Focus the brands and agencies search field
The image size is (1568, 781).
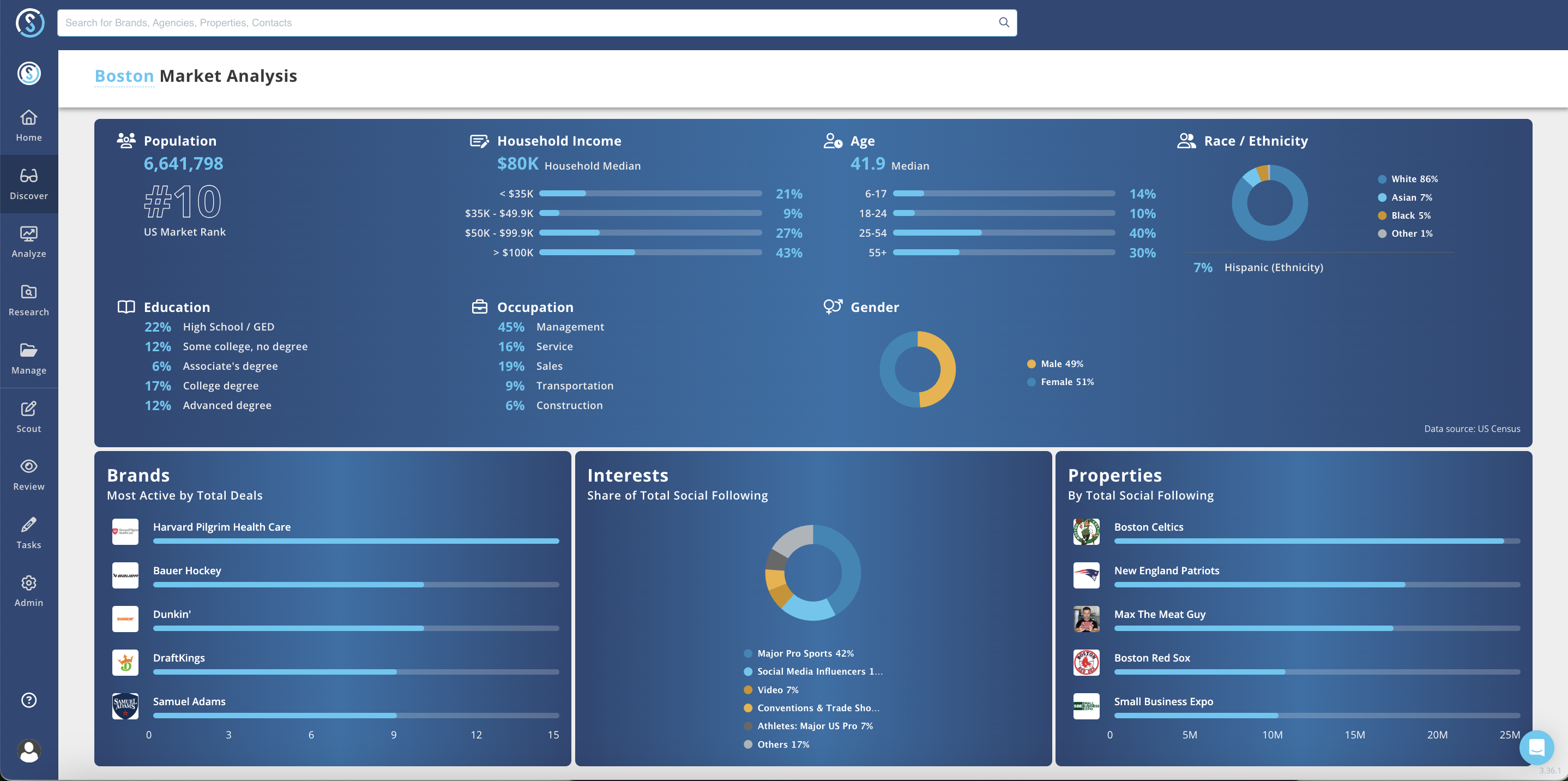click(x=537, y=22)
